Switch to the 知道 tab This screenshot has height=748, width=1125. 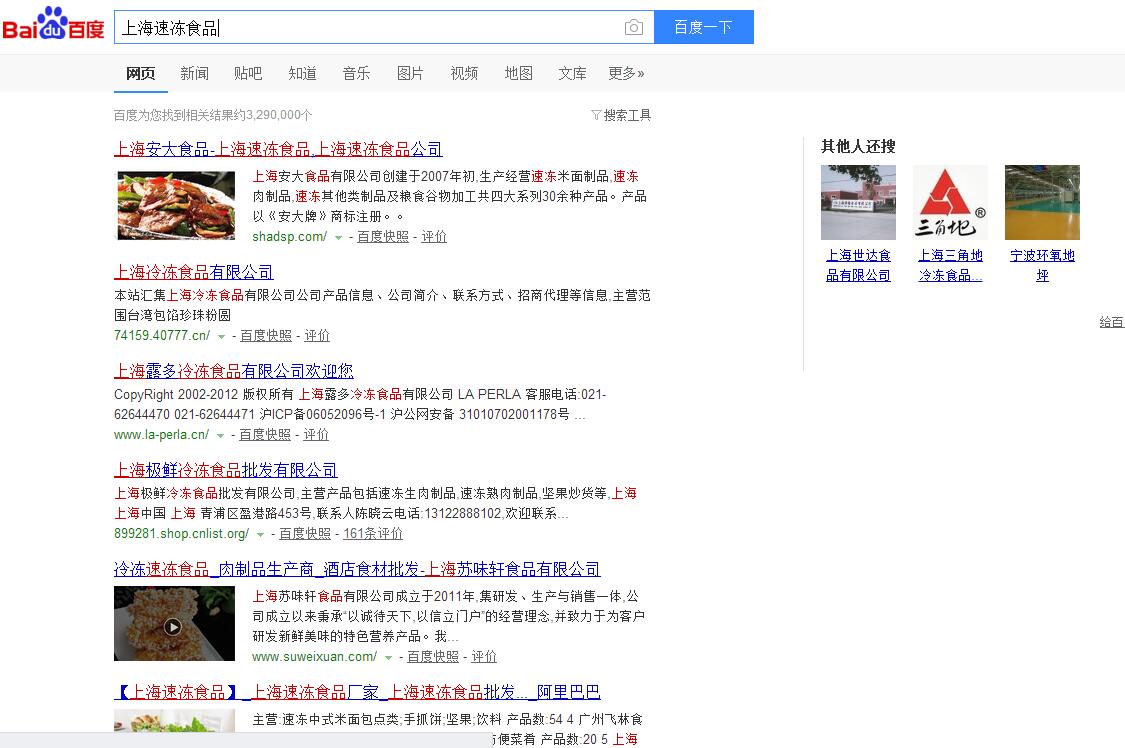coord(303,73)
